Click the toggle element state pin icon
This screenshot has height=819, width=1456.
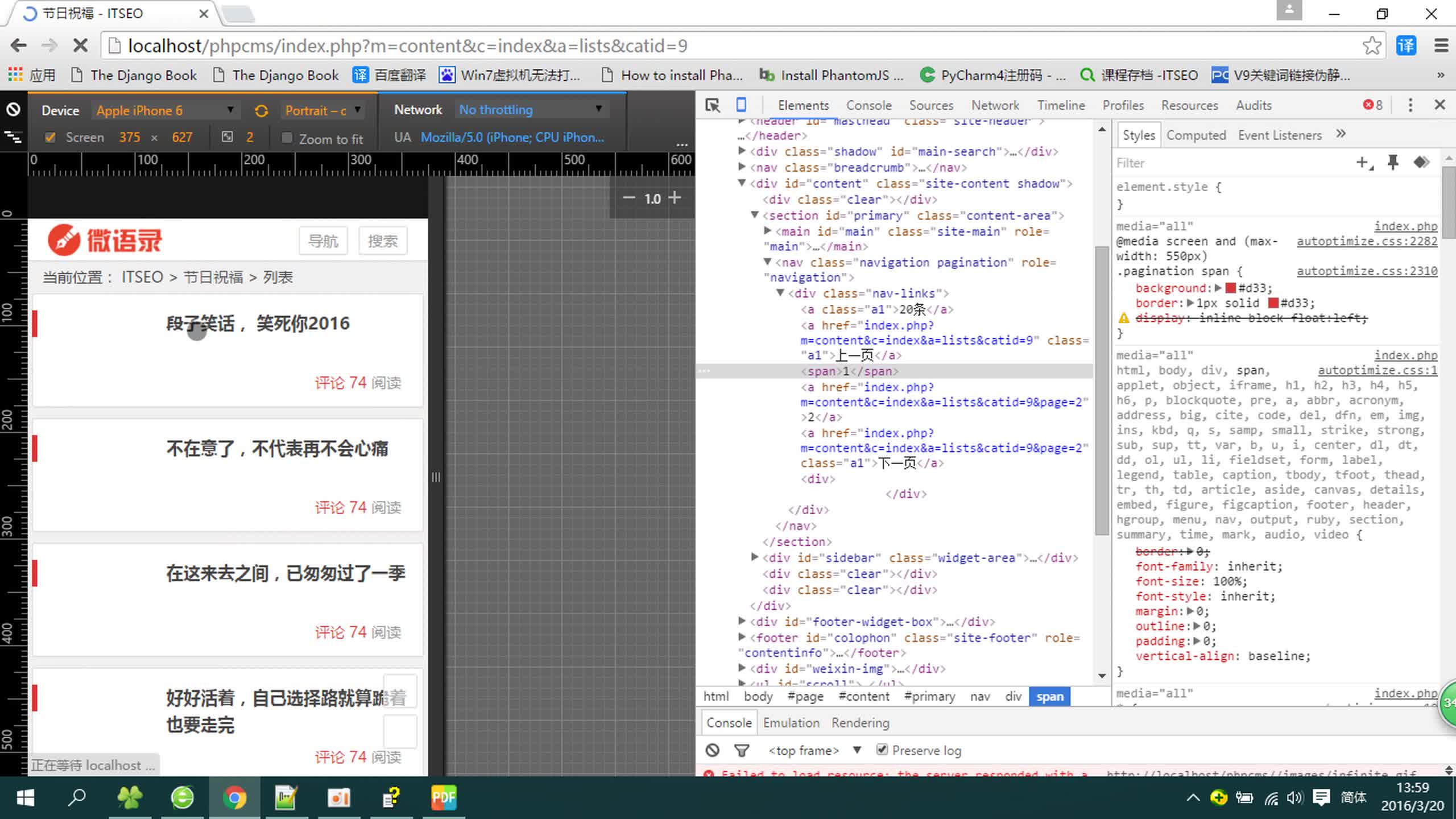click(x=1393, y=163)
